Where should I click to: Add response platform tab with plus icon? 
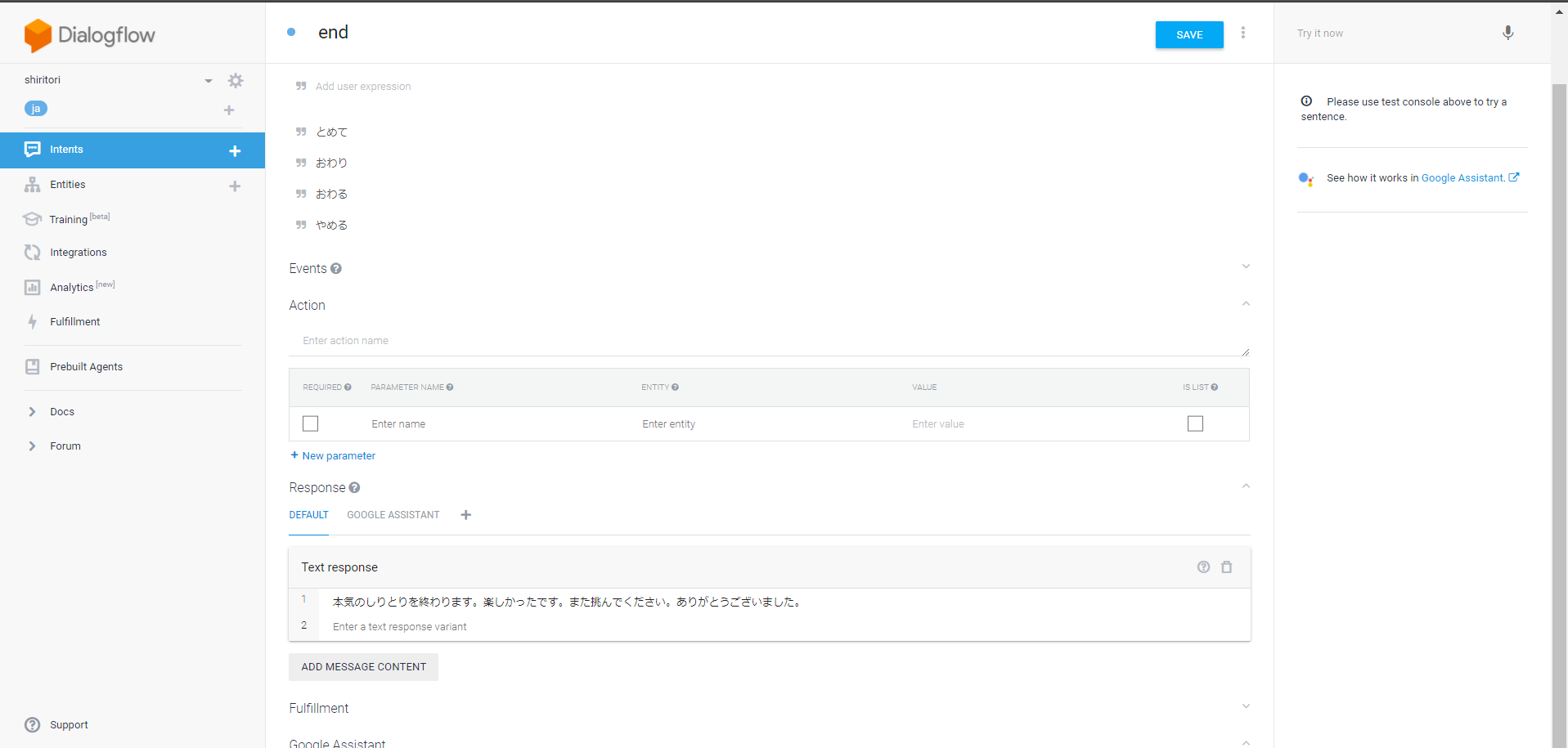465,515
